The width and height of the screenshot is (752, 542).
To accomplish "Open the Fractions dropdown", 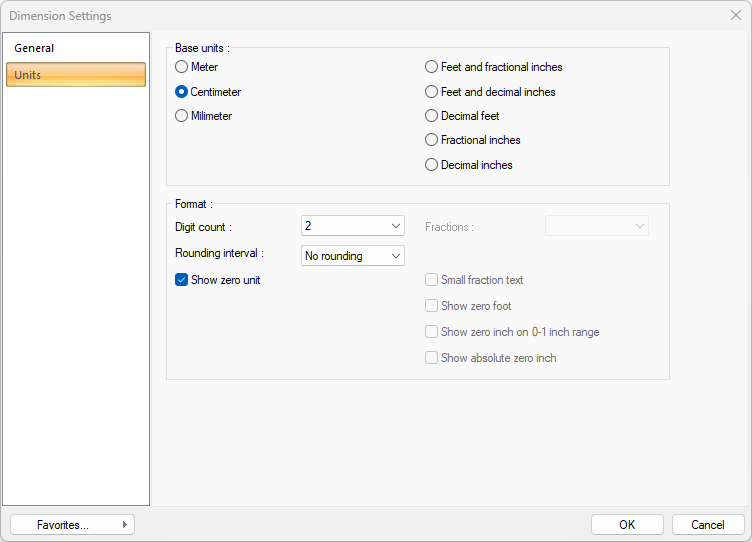I will click(596, 226).
